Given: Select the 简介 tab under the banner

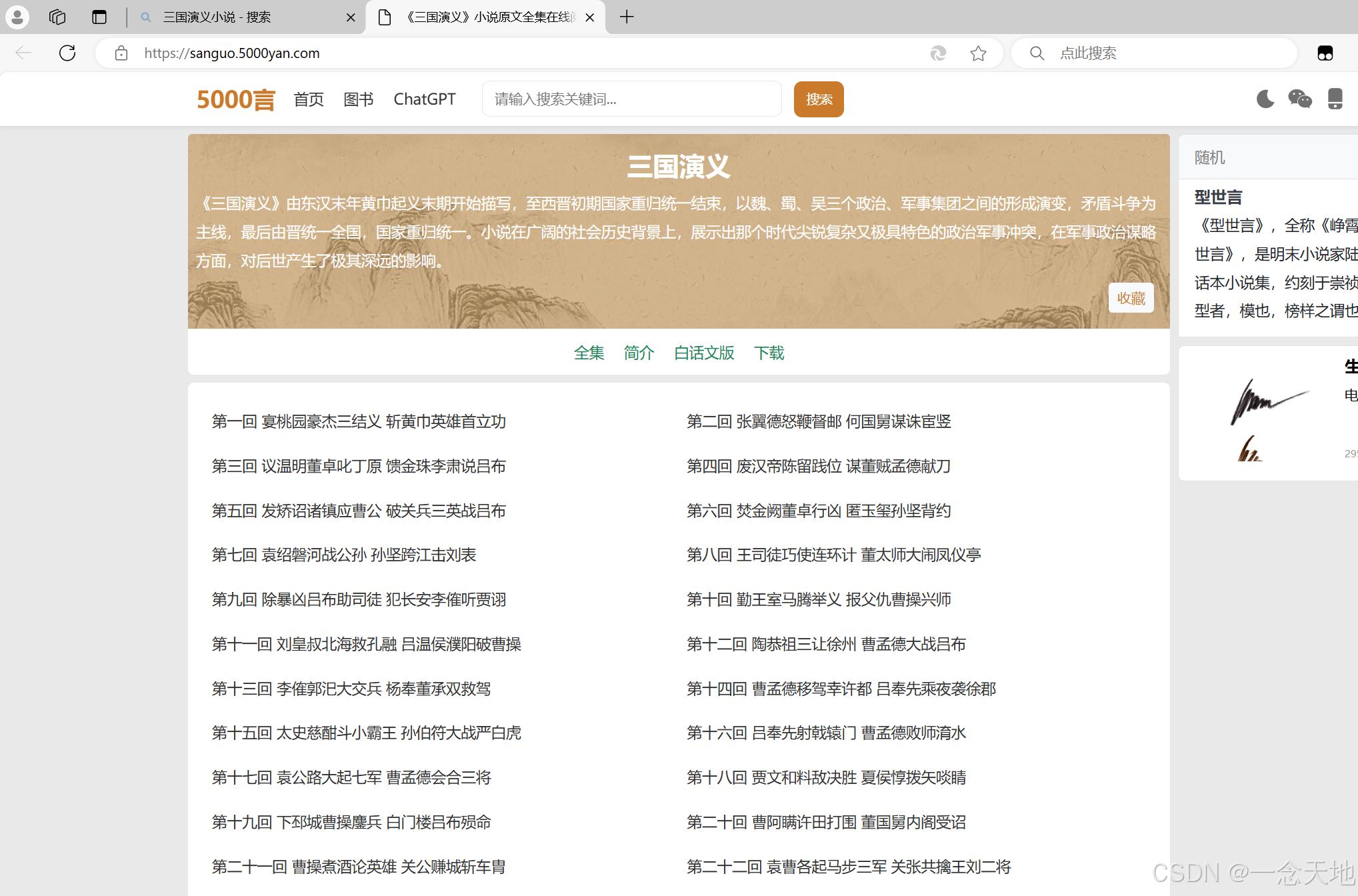Looking at the screenshot, I should (639, 353).
